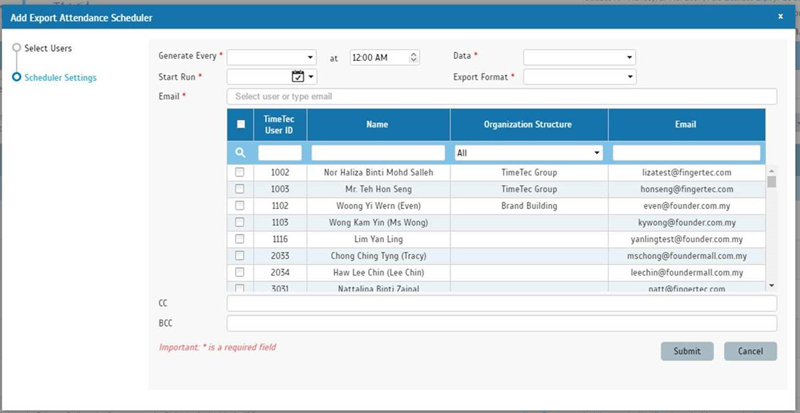This screenshot has height=413, width=800.
Task: Open the Organization Structure 'All' filter dropdown
Action: click(529, 153)
